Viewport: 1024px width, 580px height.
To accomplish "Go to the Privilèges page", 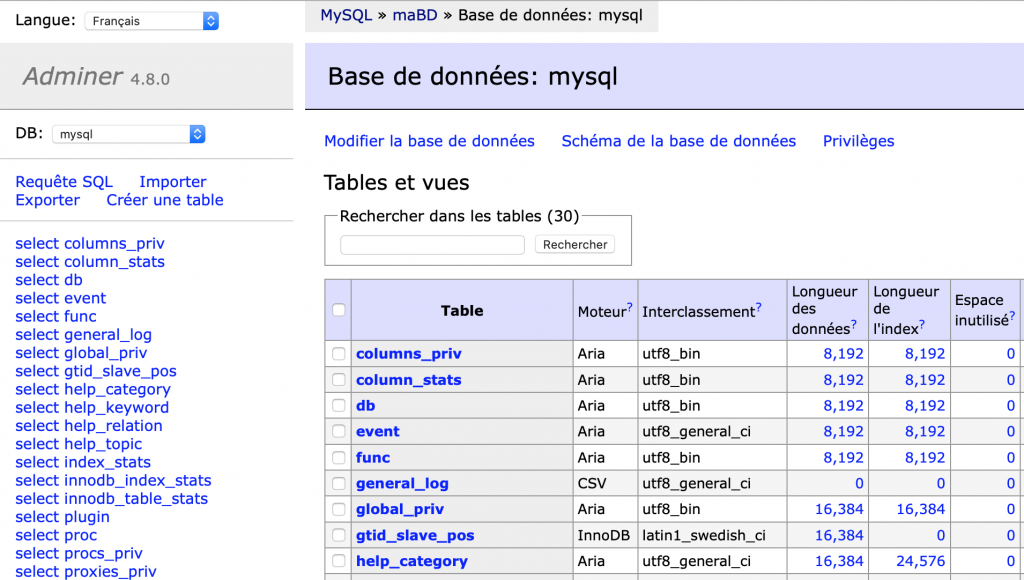I will click(858, 141).
